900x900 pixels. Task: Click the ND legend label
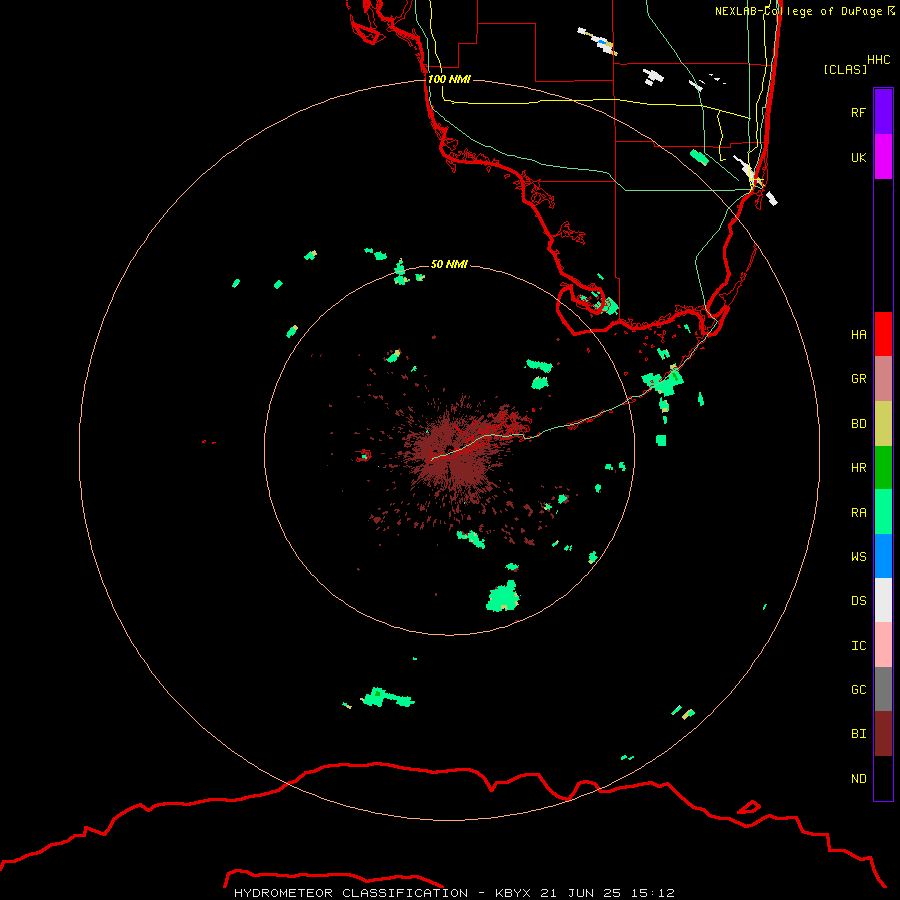click(x=858, y=779)
